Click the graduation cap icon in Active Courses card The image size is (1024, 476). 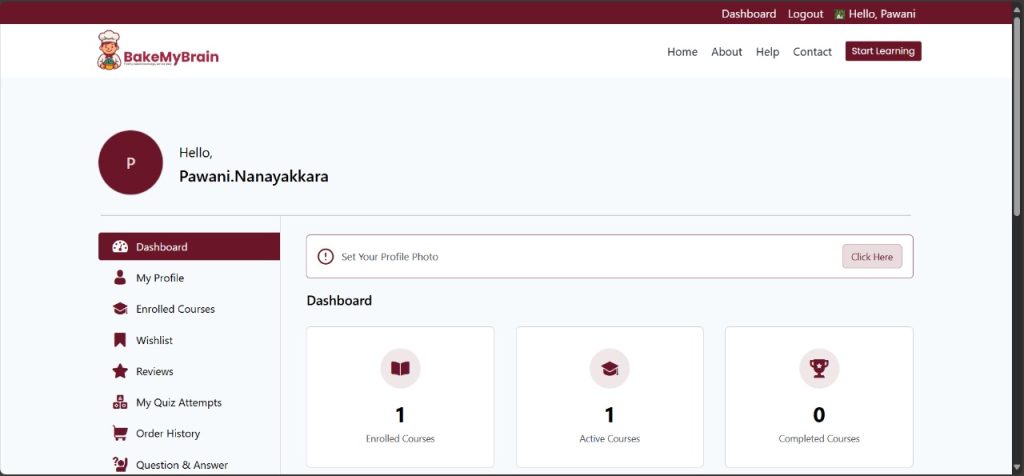(609, 369)
